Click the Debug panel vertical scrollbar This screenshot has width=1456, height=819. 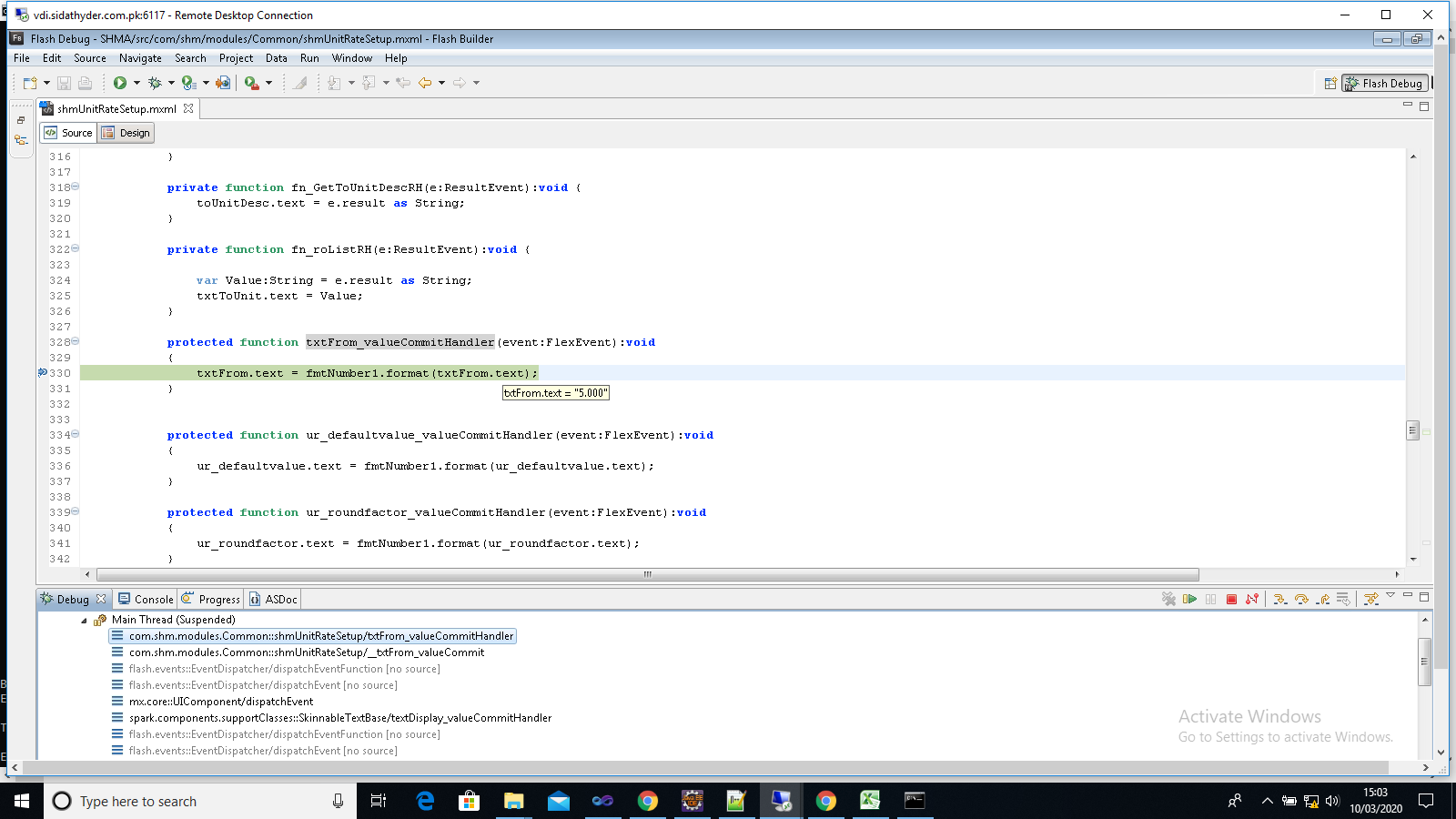point(1425,662)
